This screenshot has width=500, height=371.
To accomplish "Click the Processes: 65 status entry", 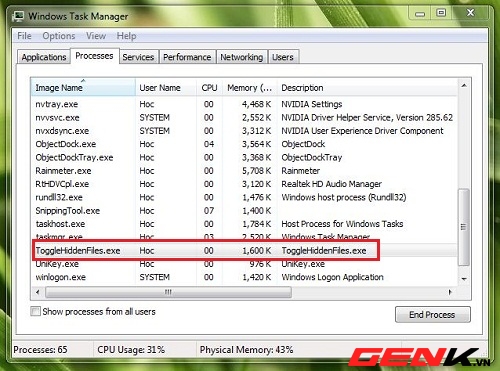I will 40,350.
